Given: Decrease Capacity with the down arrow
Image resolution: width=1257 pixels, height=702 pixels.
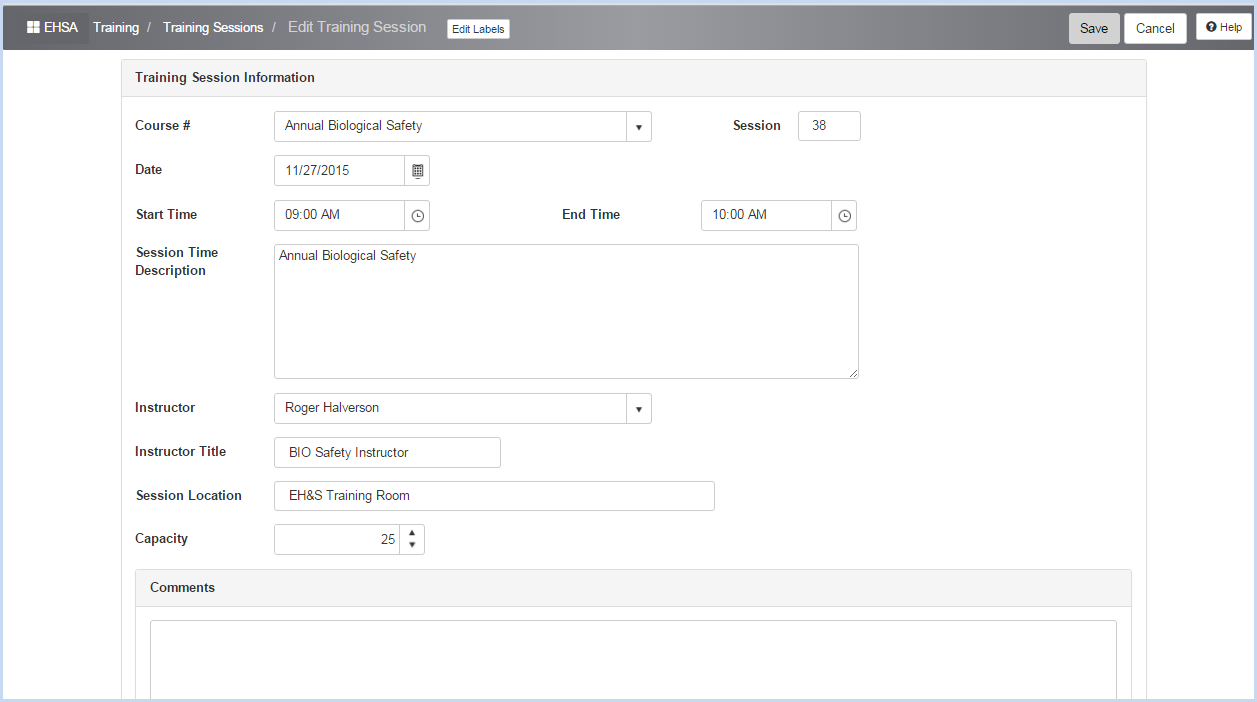Looking at the screenshot, I should coord(412,546).
